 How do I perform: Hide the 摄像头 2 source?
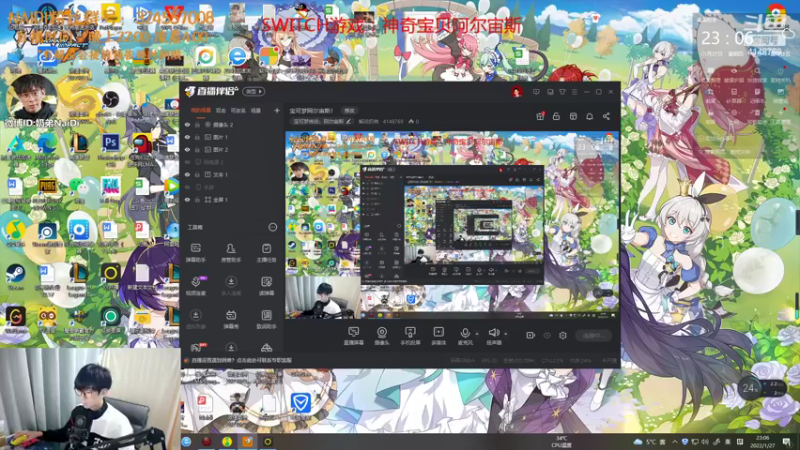coord(187,124)
